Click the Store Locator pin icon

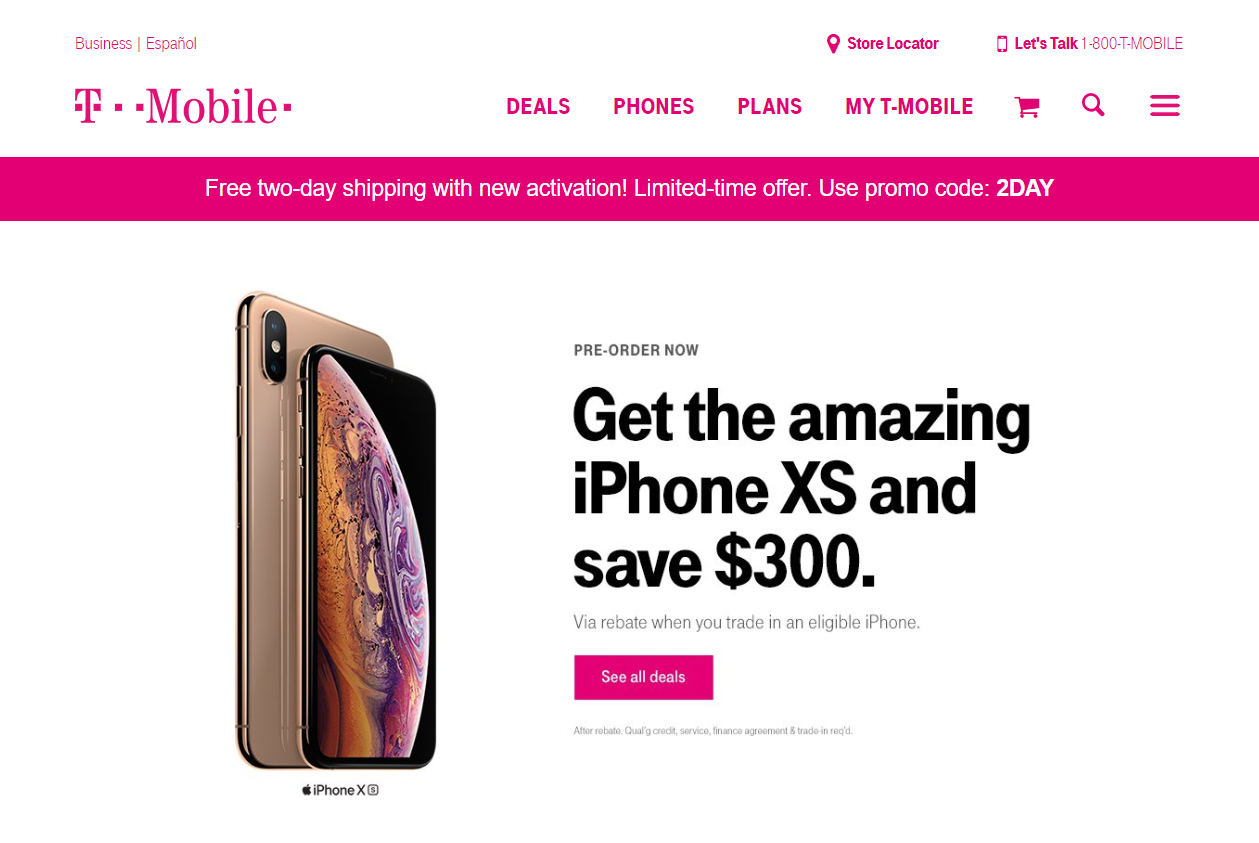(833, 44)
